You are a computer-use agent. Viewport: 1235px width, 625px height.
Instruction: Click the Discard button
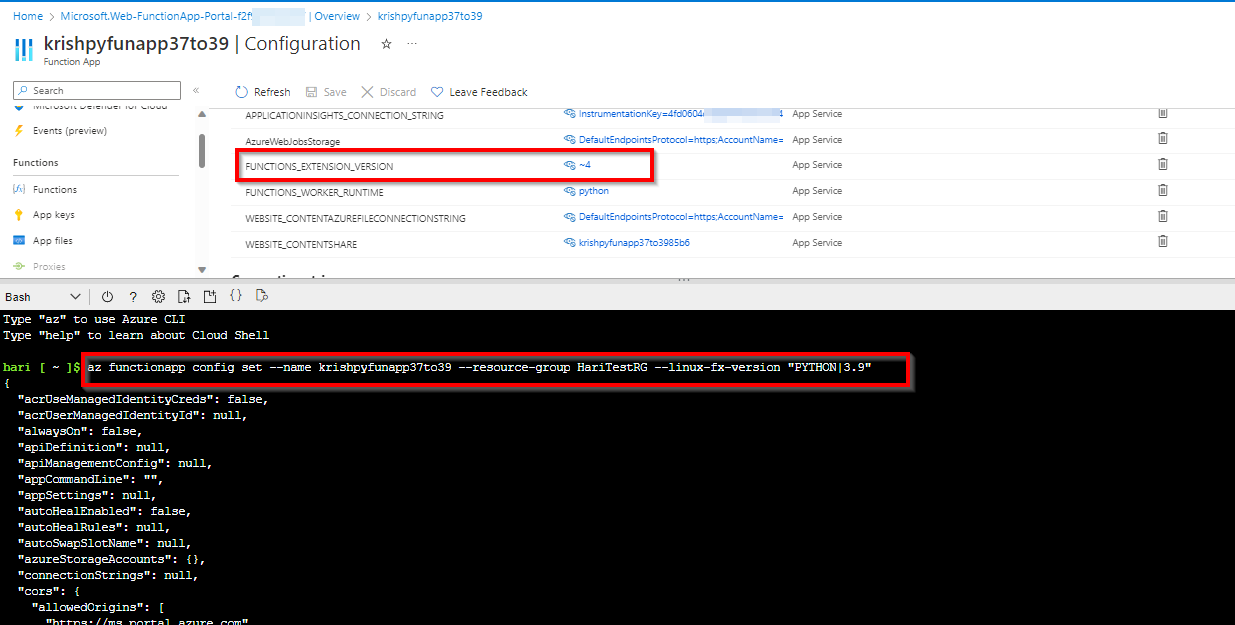click(388, 92)
